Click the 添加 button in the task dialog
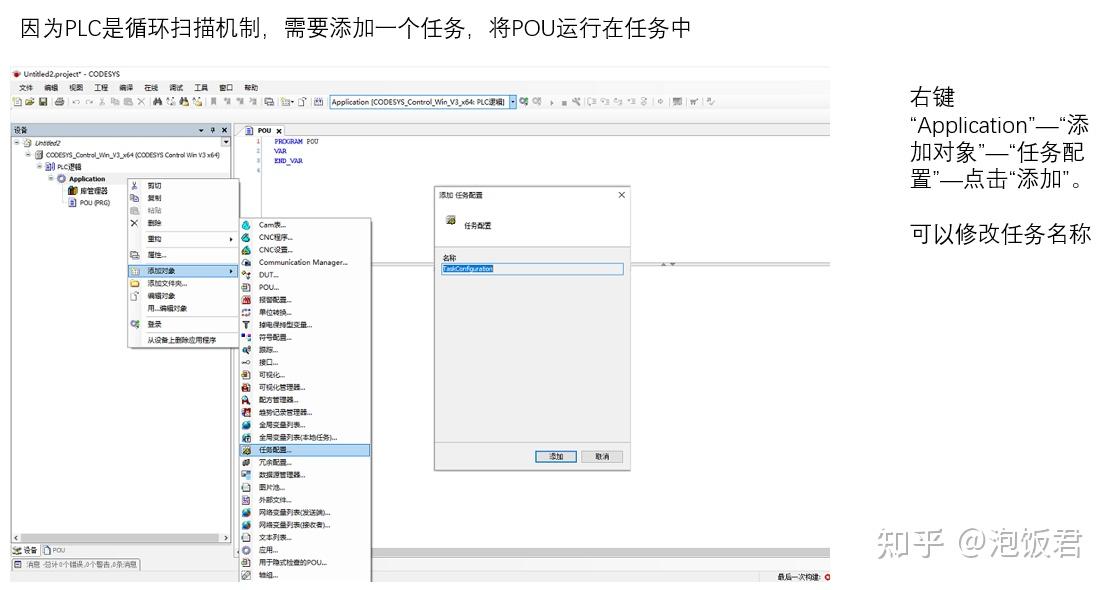 558,456
